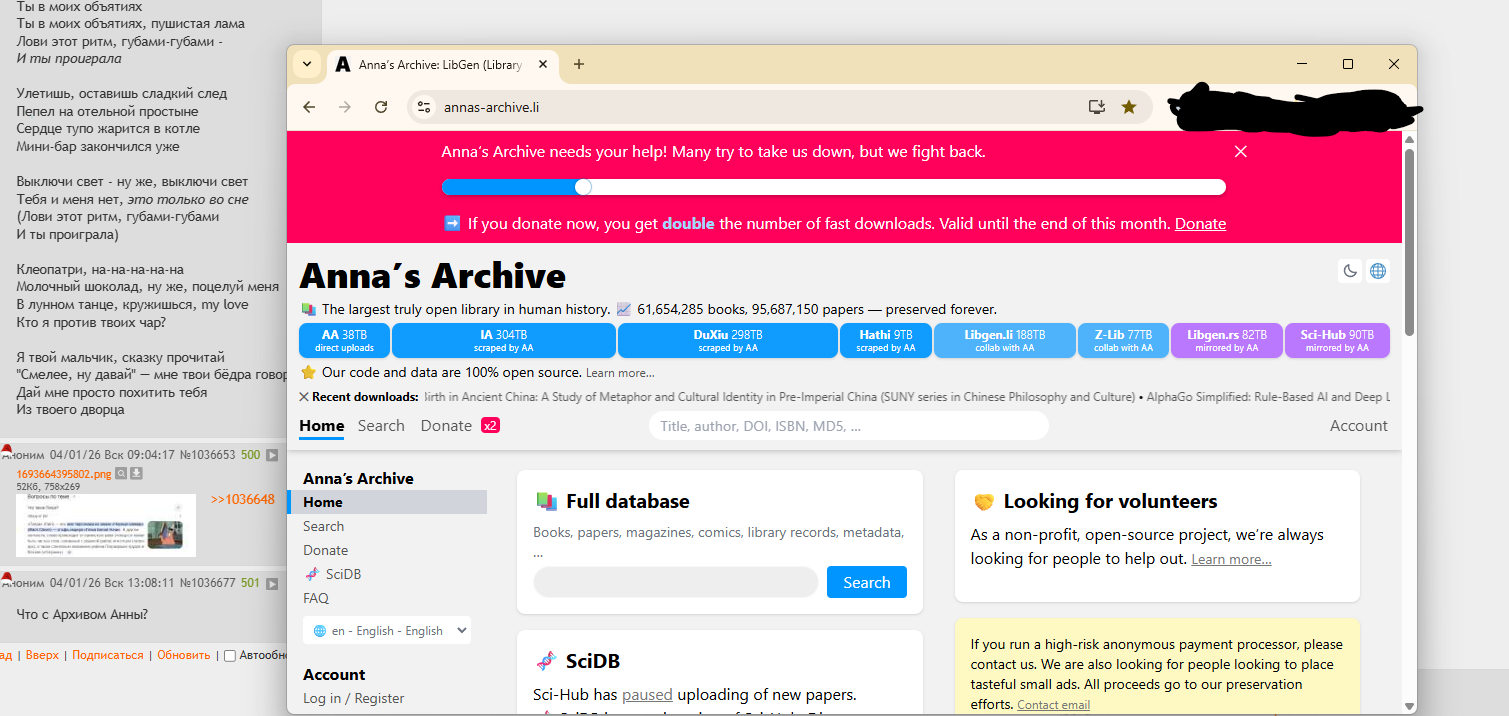This screenshot has height=716, width=1509.
Task: Click the blue Search button
Action: tap(866, 582)
